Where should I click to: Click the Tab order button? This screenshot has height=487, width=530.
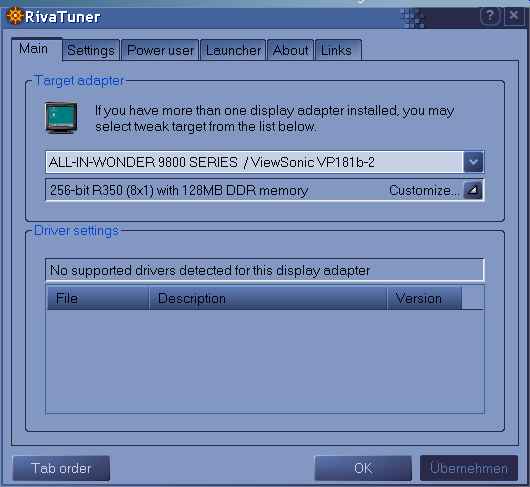[61, 468]
